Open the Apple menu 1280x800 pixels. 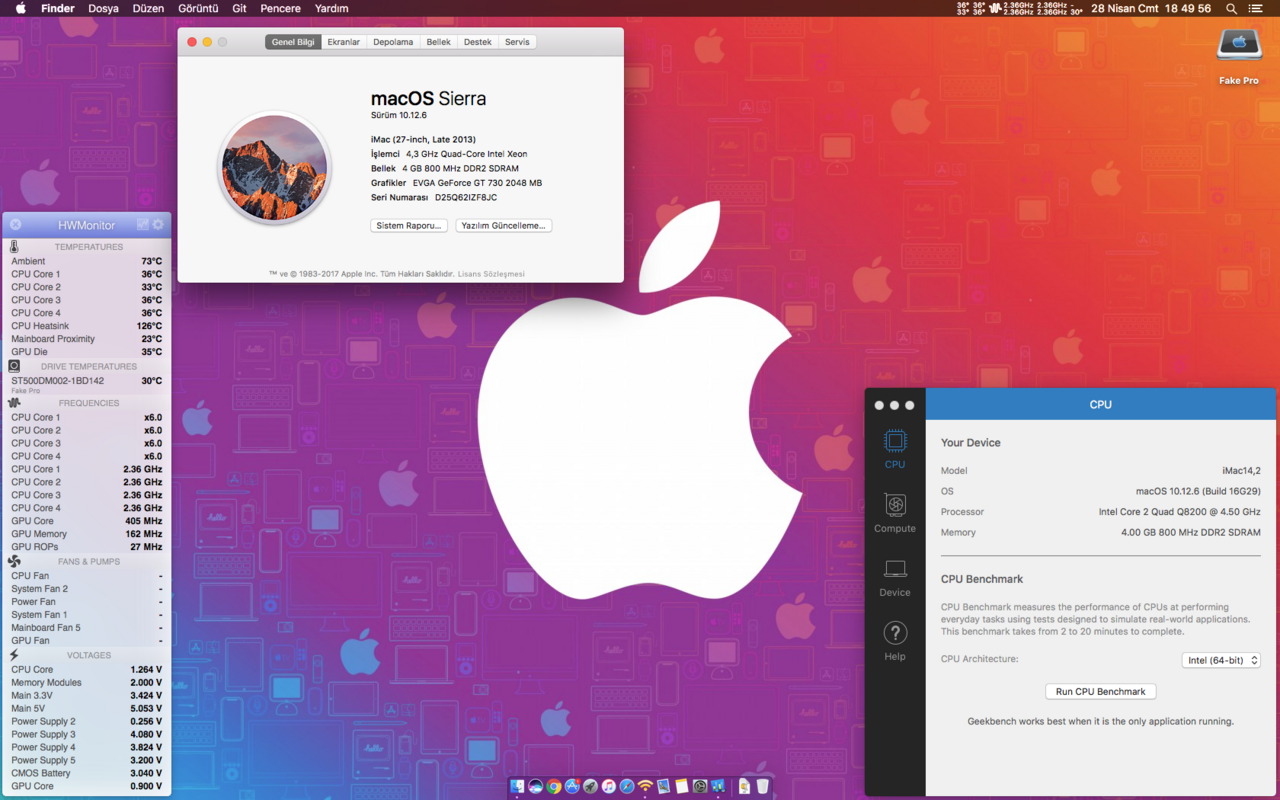[x=20, y=8]
